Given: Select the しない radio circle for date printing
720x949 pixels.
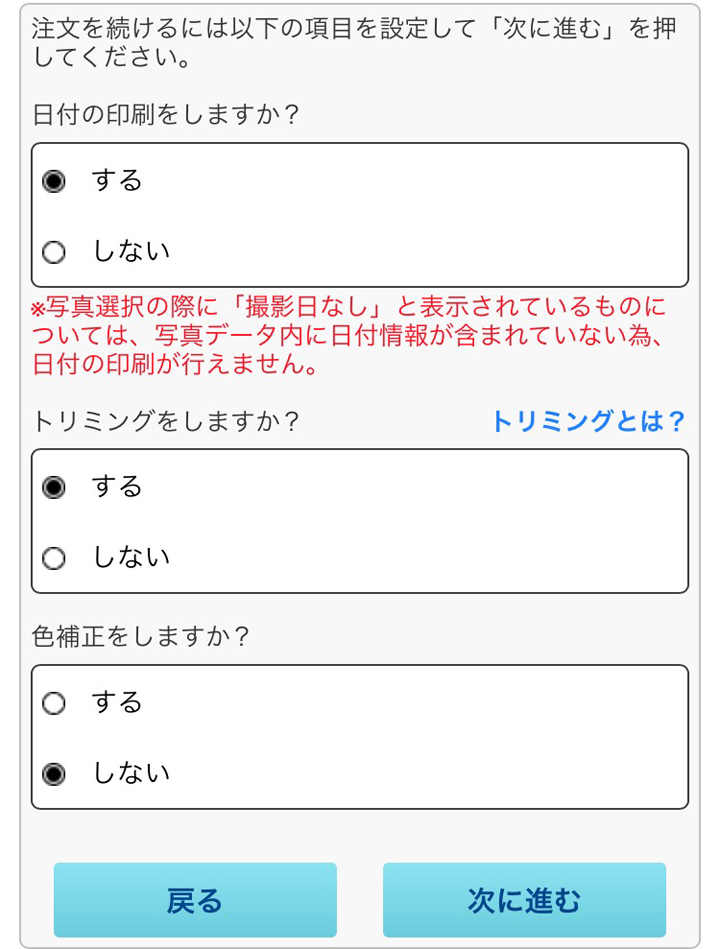Looking at the screenshot, I should click(54, 253).
